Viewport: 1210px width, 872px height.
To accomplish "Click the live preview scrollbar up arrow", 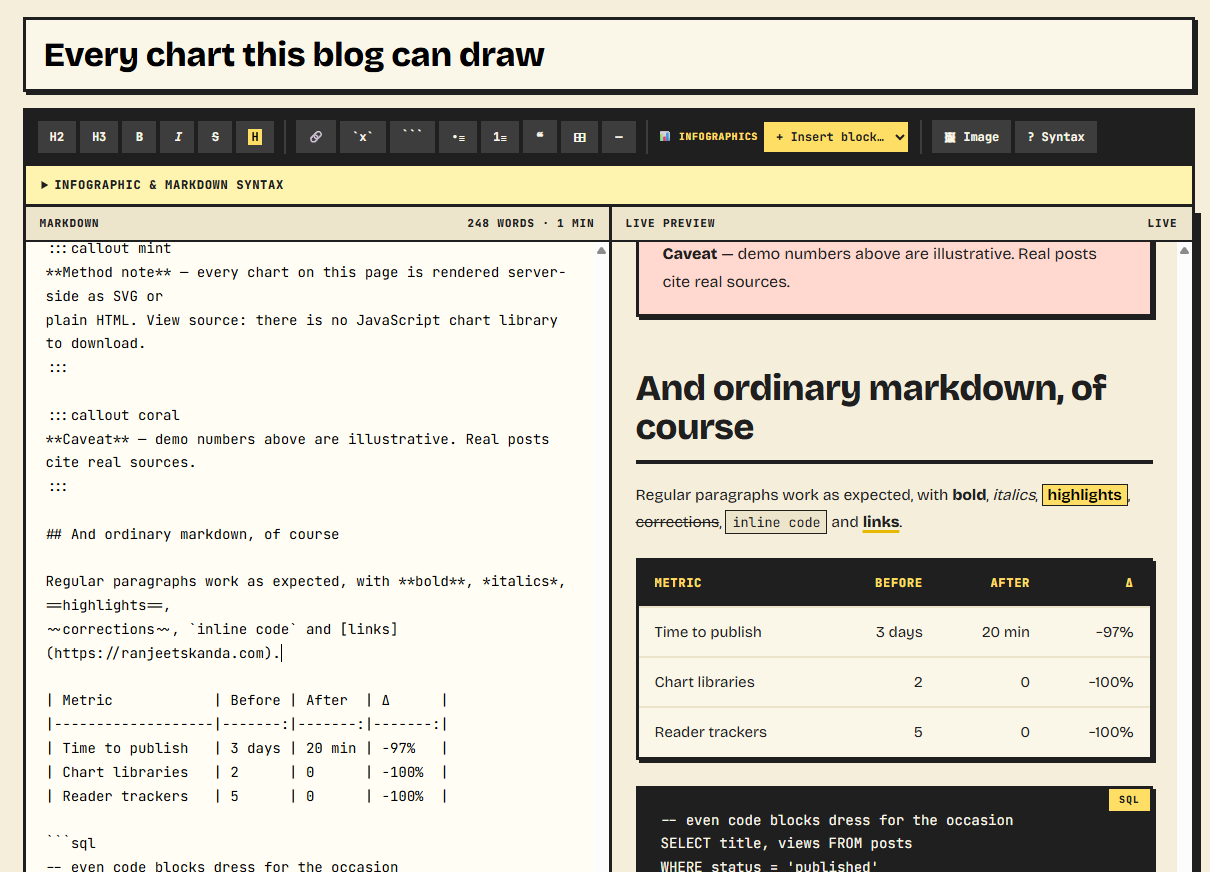I will pyautogui.click(x=1185, y=251).
